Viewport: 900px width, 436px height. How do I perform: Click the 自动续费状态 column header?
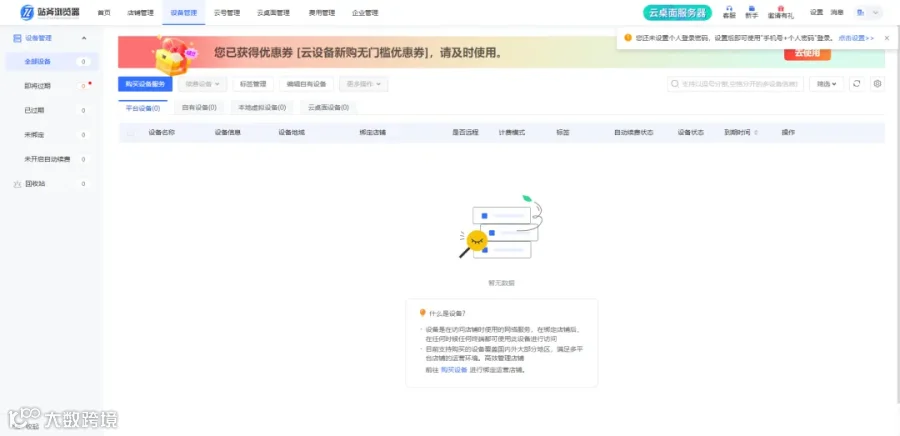tap(634, 133)
